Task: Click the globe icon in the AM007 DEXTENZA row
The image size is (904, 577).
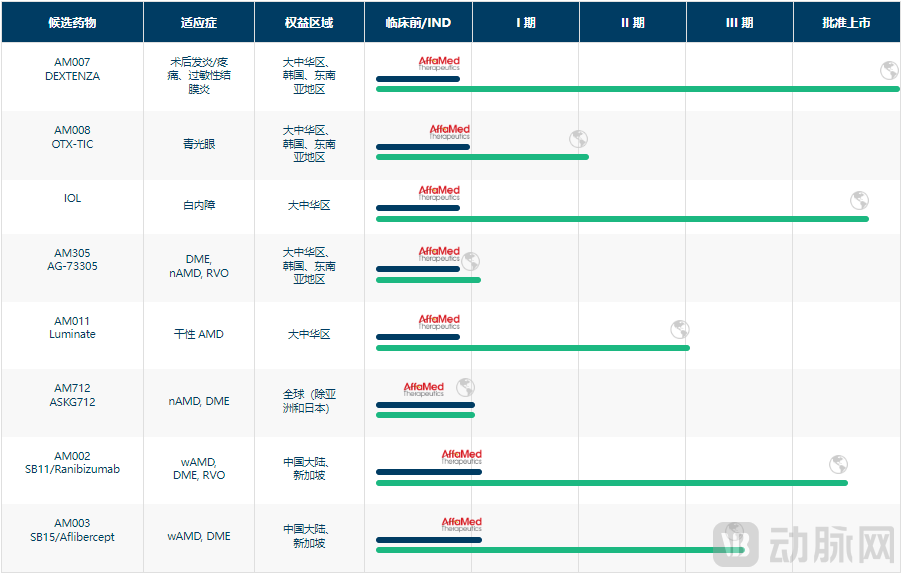Action: coord(888,70)
